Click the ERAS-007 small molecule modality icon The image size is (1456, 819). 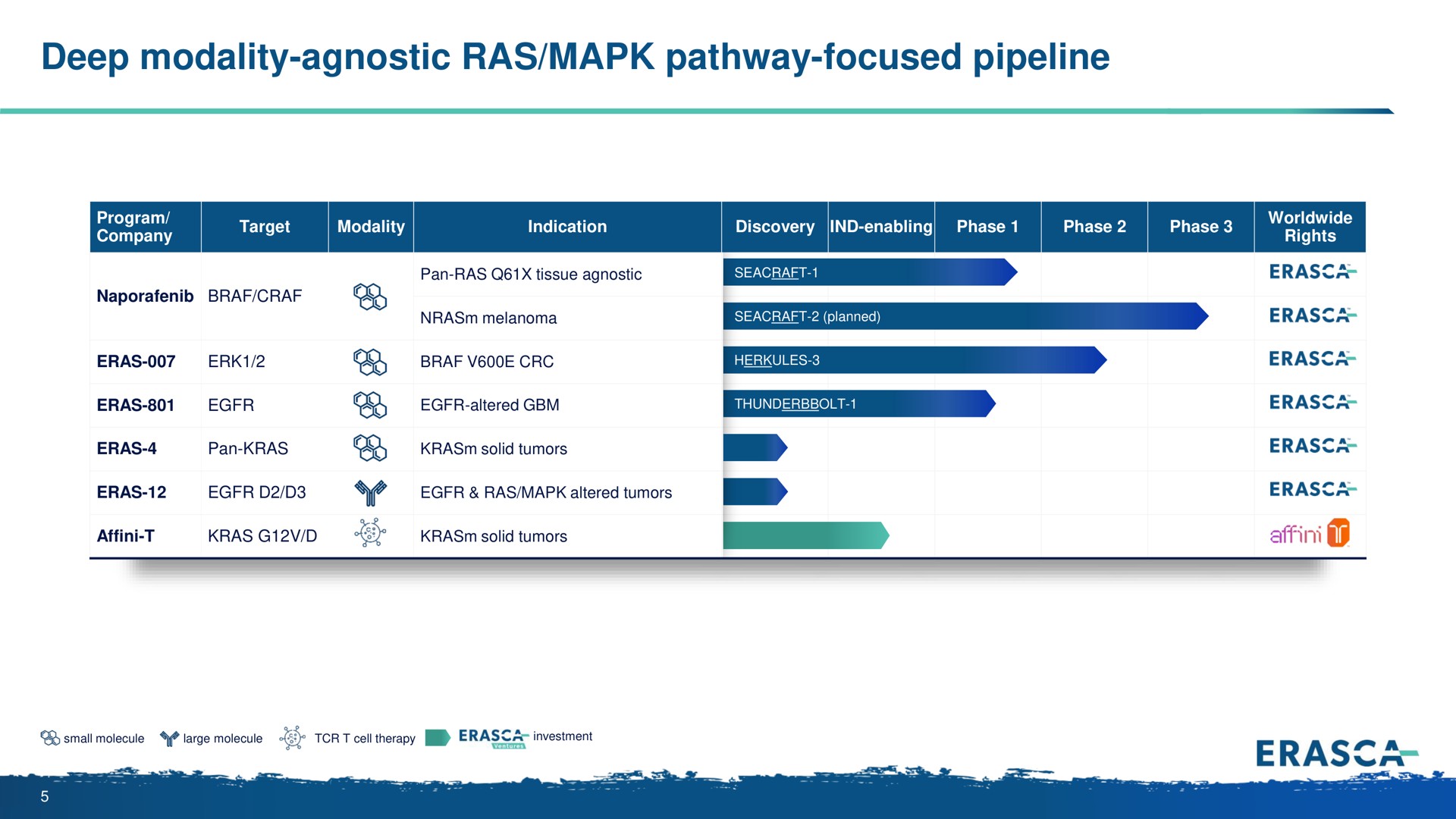(x=370, y=362)
